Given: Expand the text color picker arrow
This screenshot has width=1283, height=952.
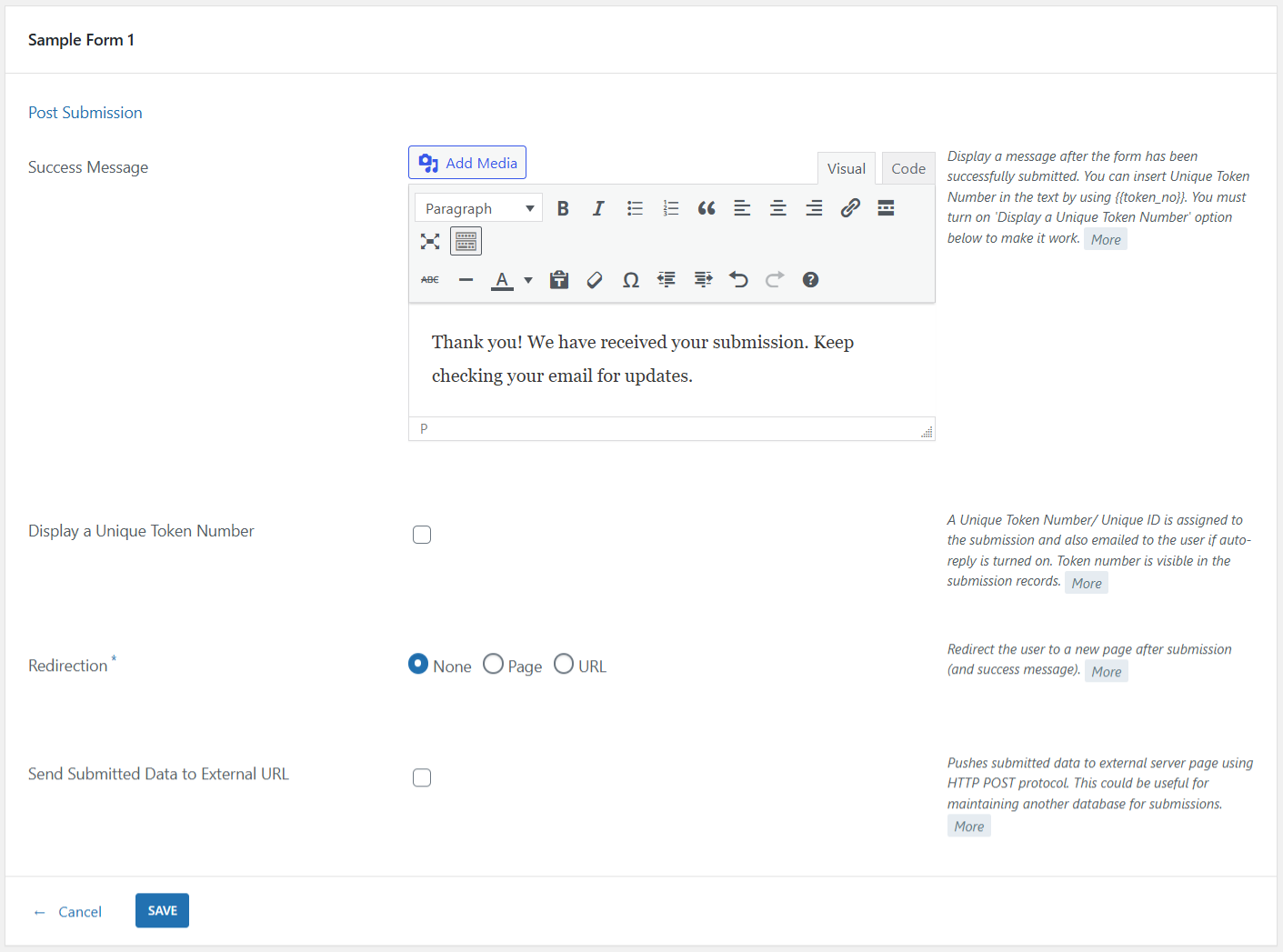Looking at the screenshot, I should [x=528, y=280].
